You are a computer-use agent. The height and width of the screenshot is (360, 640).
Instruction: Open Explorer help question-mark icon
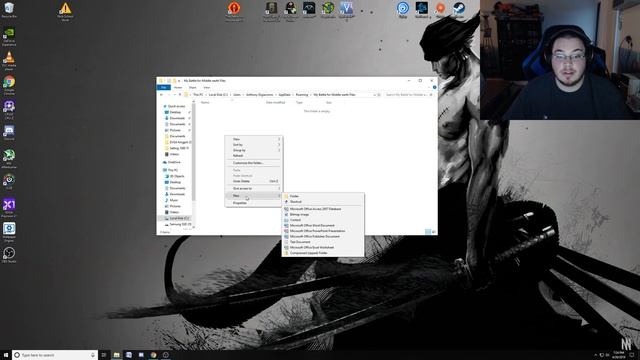pos(434,87)
